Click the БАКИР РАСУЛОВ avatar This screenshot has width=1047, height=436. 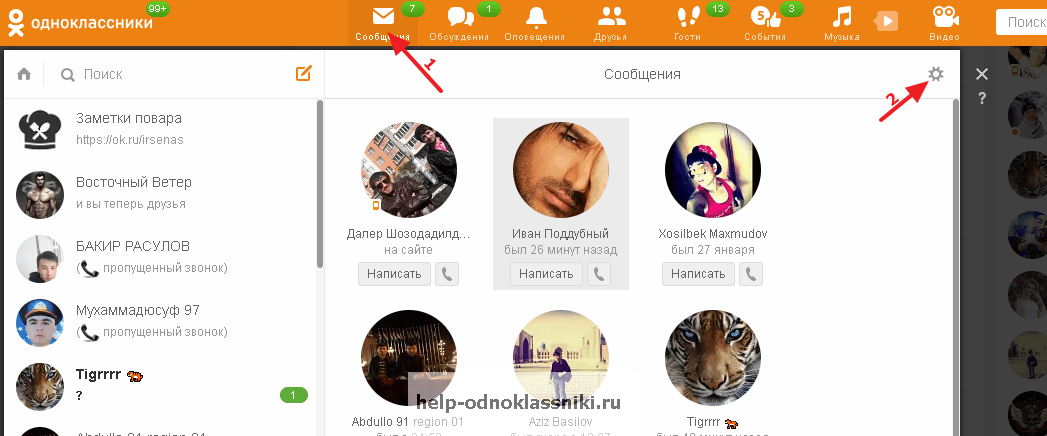39,258
